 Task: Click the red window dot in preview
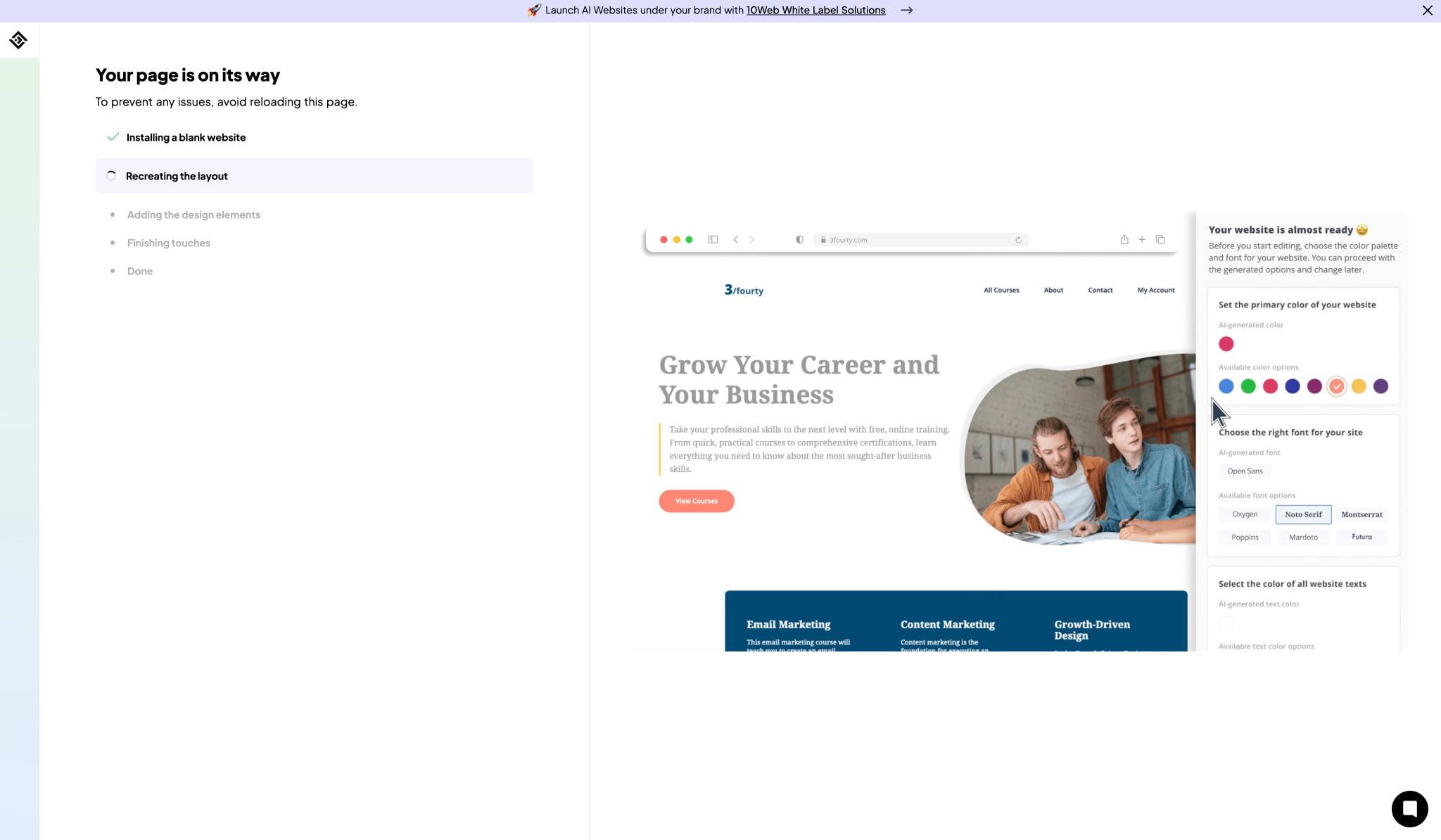click(x=664, y=240)
